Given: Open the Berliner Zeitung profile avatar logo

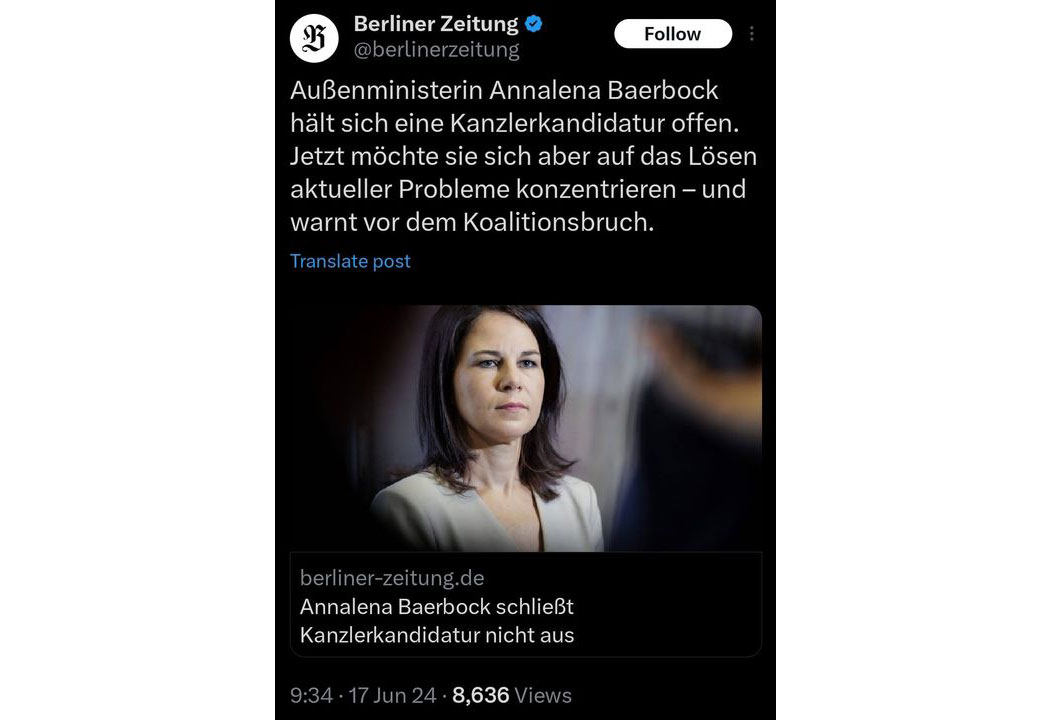Looking at the screenshot, I should pyautogui.click(x=314, y=38).
